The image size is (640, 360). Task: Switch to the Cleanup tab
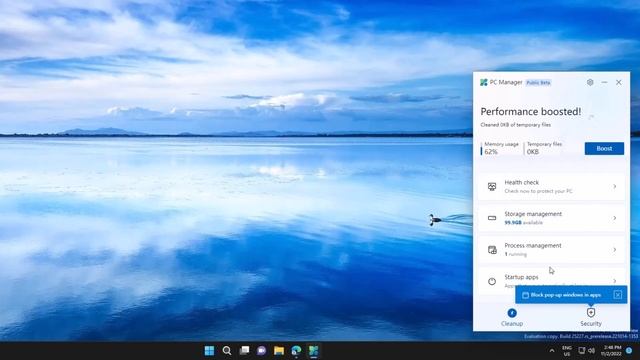point(512,317)
